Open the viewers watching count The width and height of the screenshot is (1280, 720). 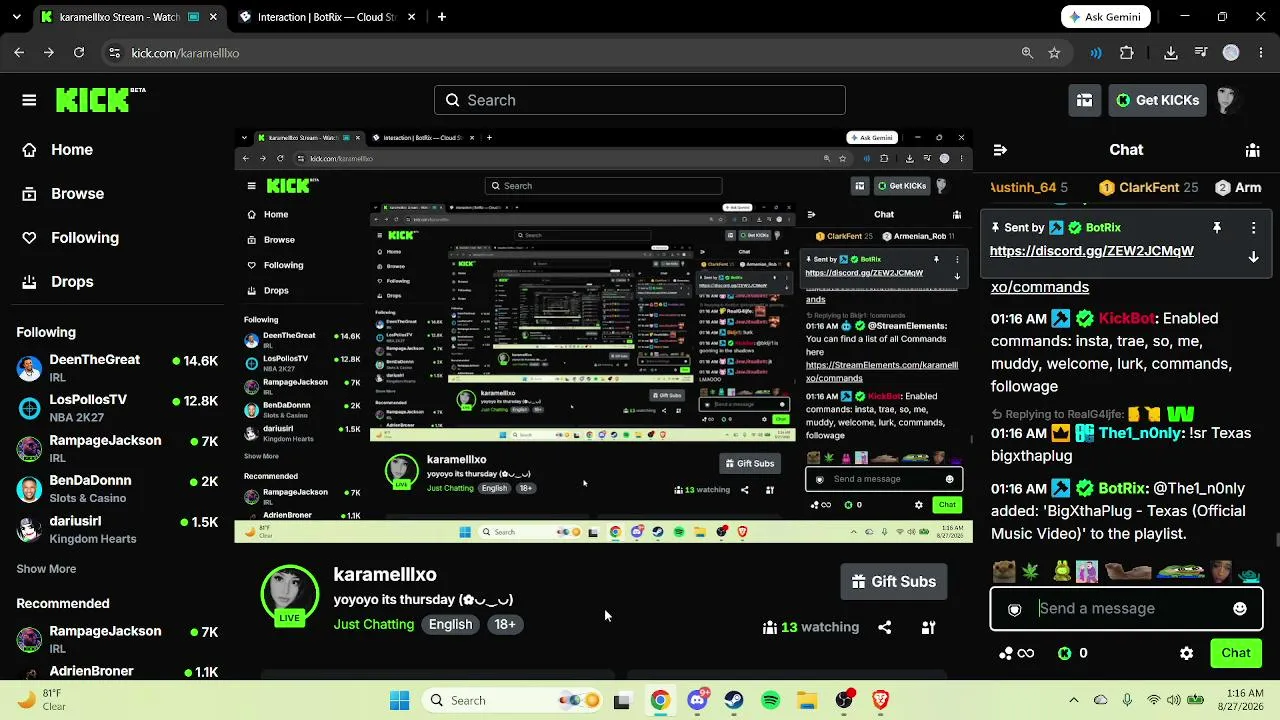(811, 628)
